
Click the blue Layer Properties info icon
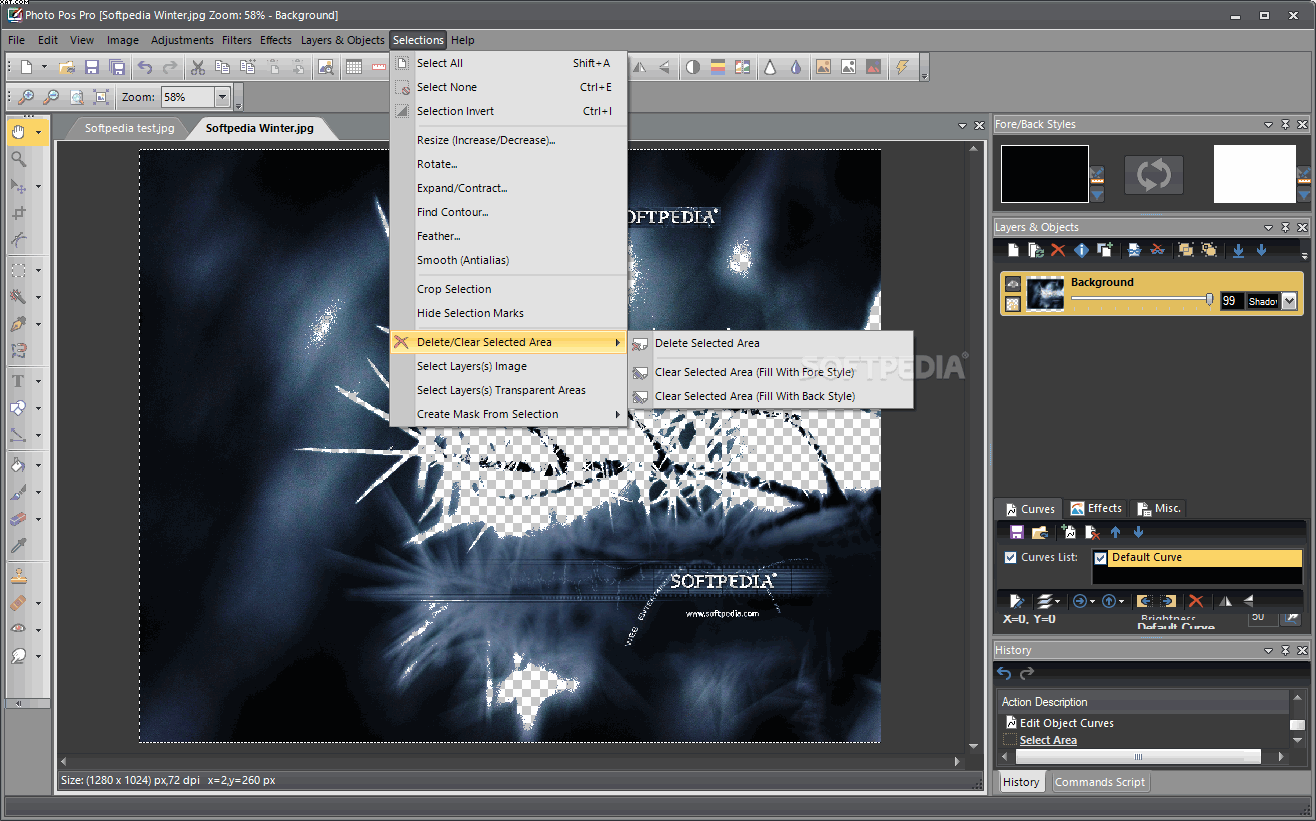[1081, 250]
